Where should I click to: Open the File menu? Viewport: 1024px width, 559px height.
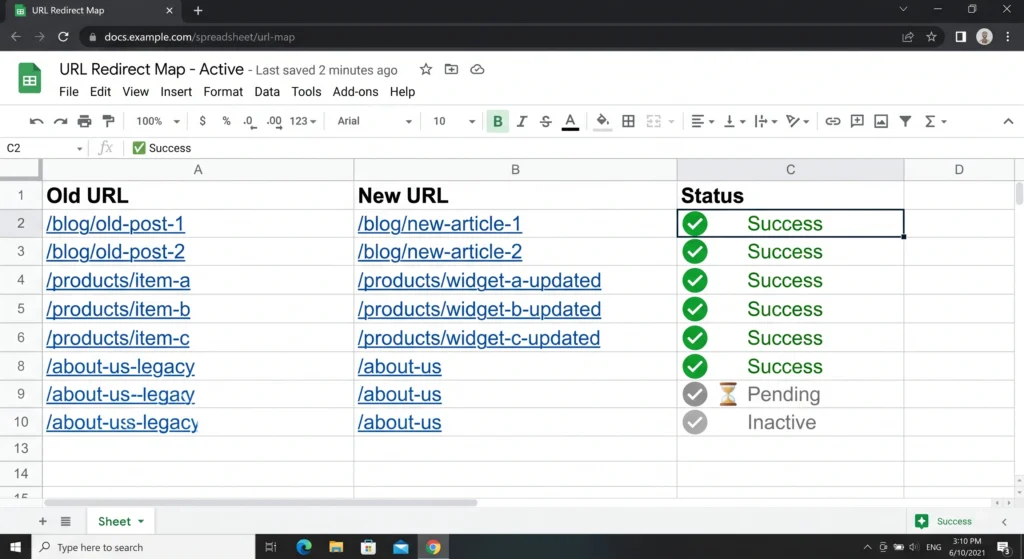(69, 91)
